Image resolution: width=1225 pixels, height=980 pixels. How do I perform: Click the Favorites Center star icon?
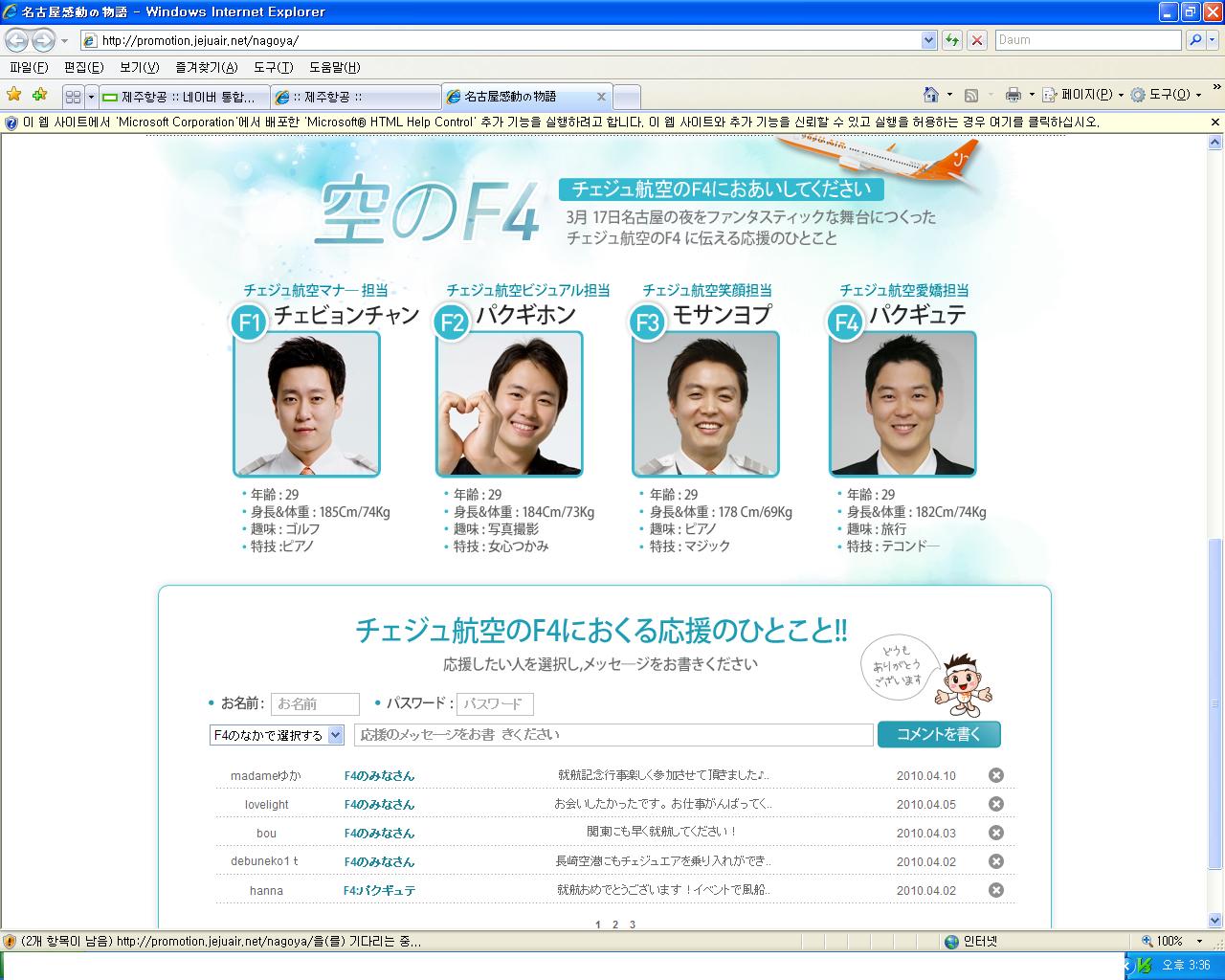(14, 95)
